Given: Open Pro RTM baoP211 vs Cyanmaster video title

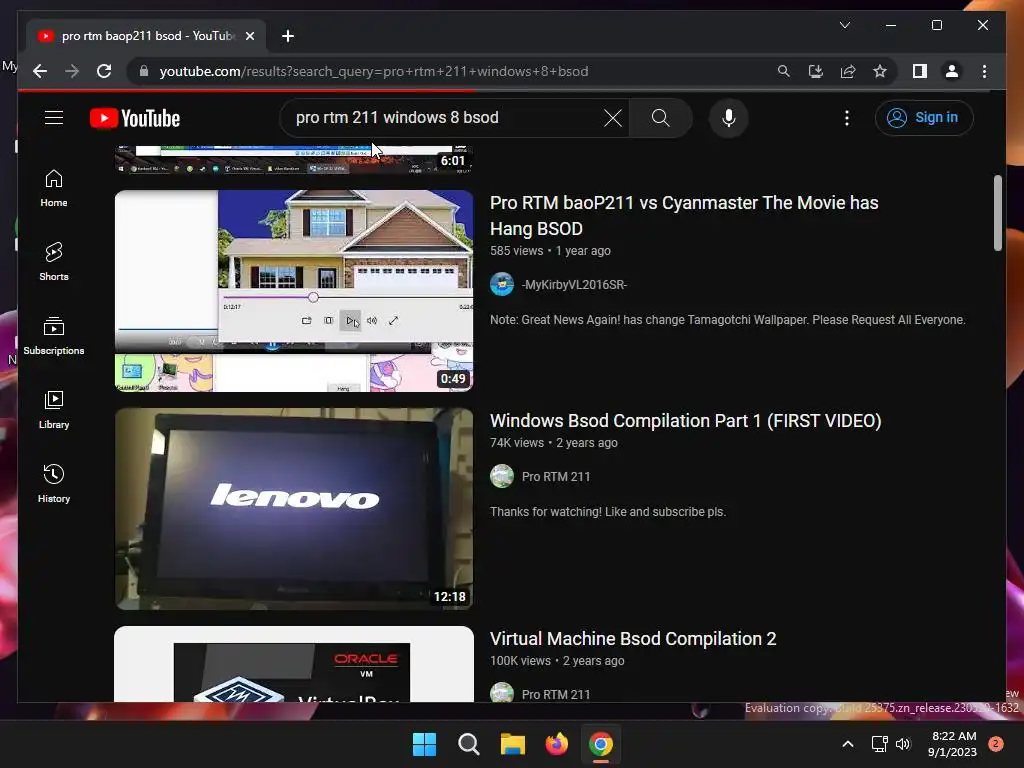Looking at the screenshot, I should click(684, 216).
